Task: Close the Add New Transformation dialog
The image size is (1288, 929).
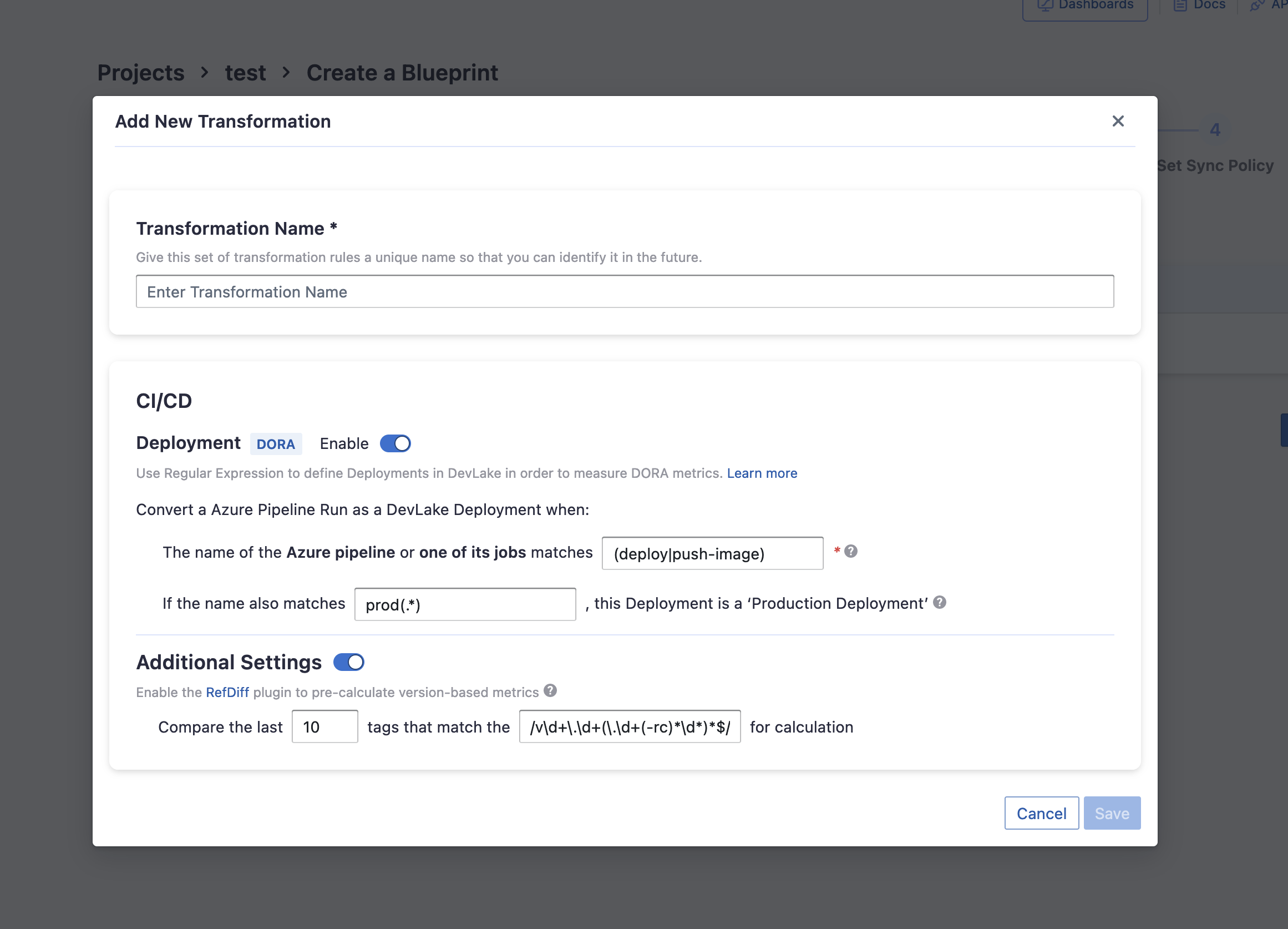Action: 1117,121
